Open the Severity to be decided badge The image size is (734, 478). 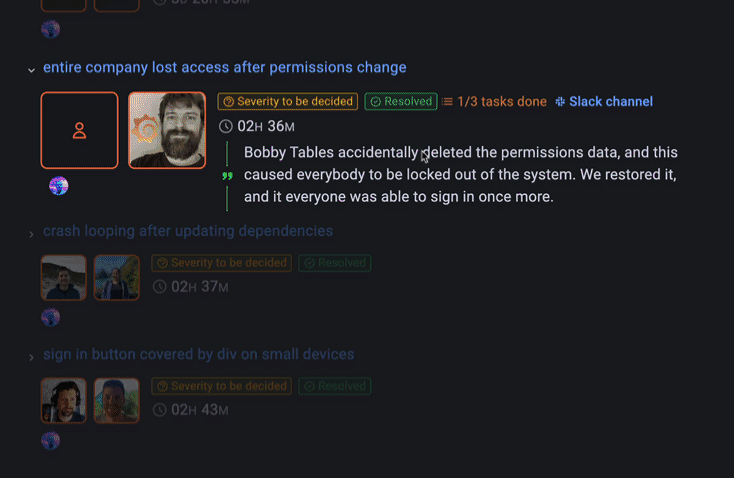(x=288, y=102)
